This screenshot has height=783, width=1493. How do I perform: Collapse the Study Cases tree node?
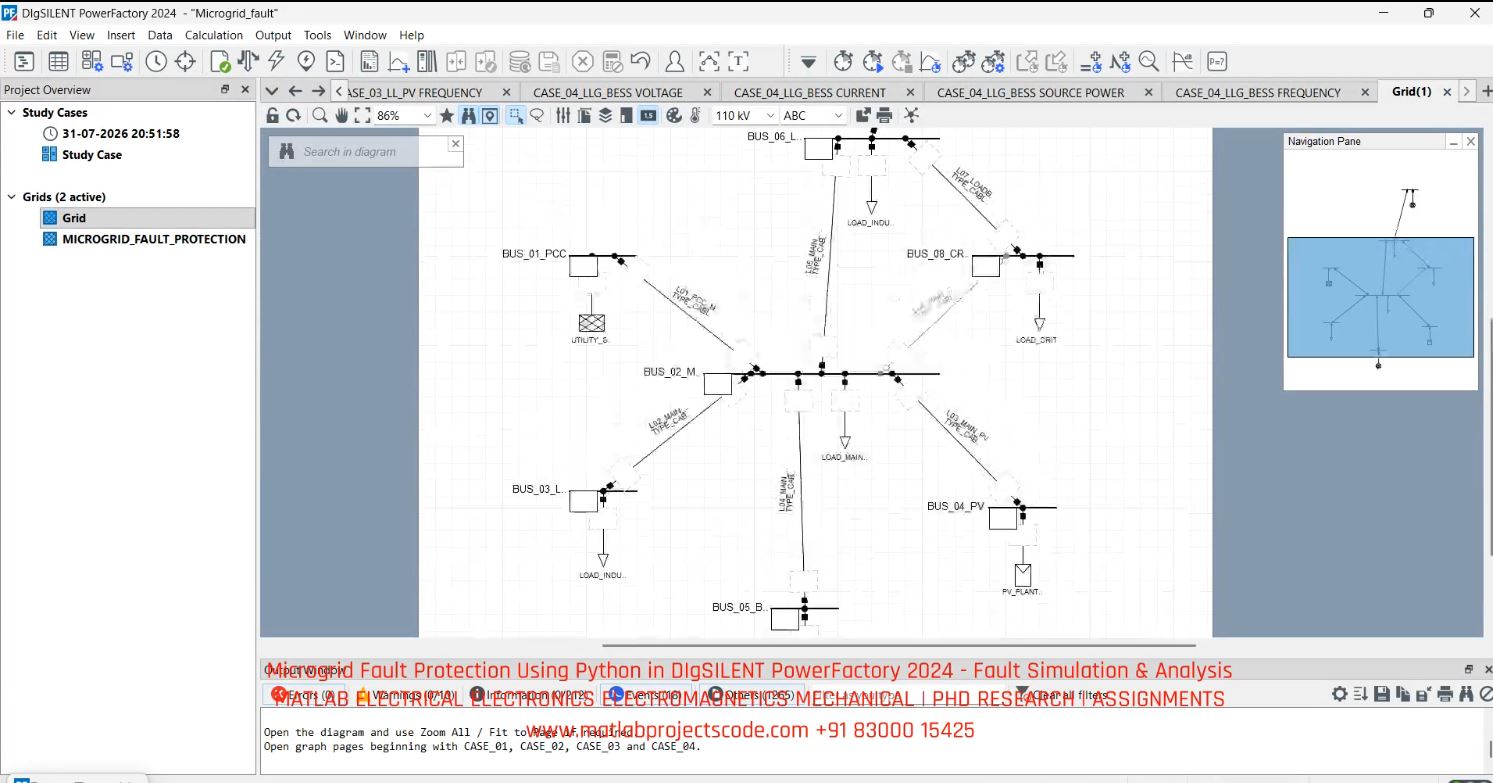click(x=11, y=113)
